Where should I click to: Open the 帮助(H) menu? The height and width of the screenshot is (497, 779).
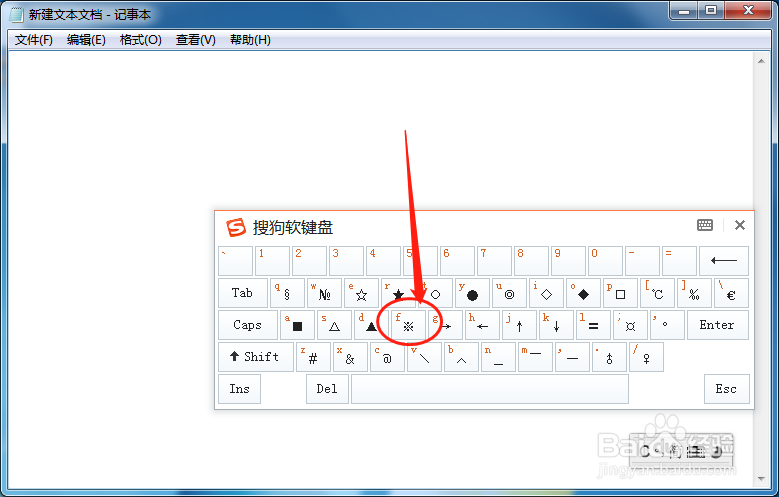(x=250, y=40)
